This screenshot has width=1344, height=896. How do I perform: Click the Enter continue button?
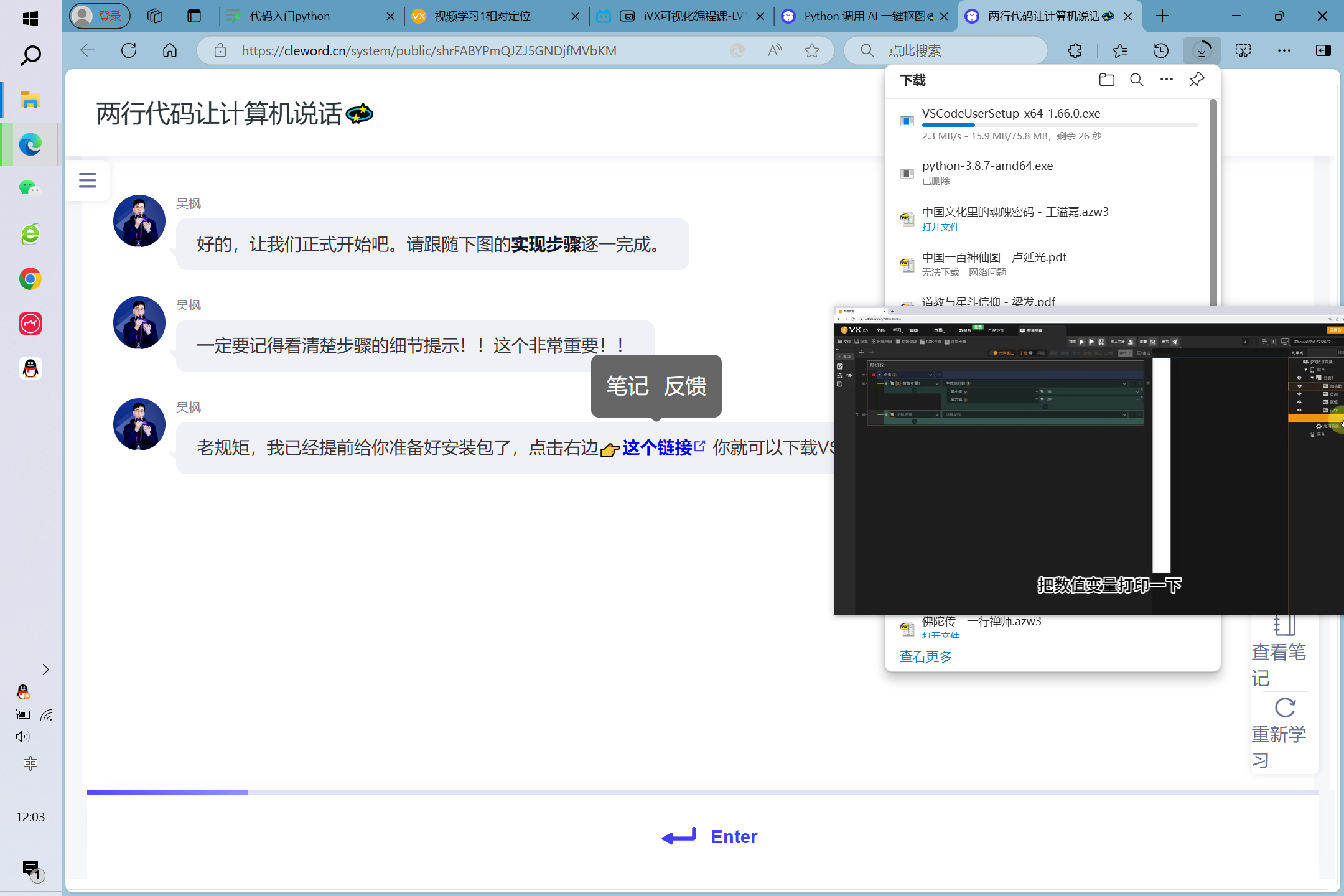pos(709,837)
